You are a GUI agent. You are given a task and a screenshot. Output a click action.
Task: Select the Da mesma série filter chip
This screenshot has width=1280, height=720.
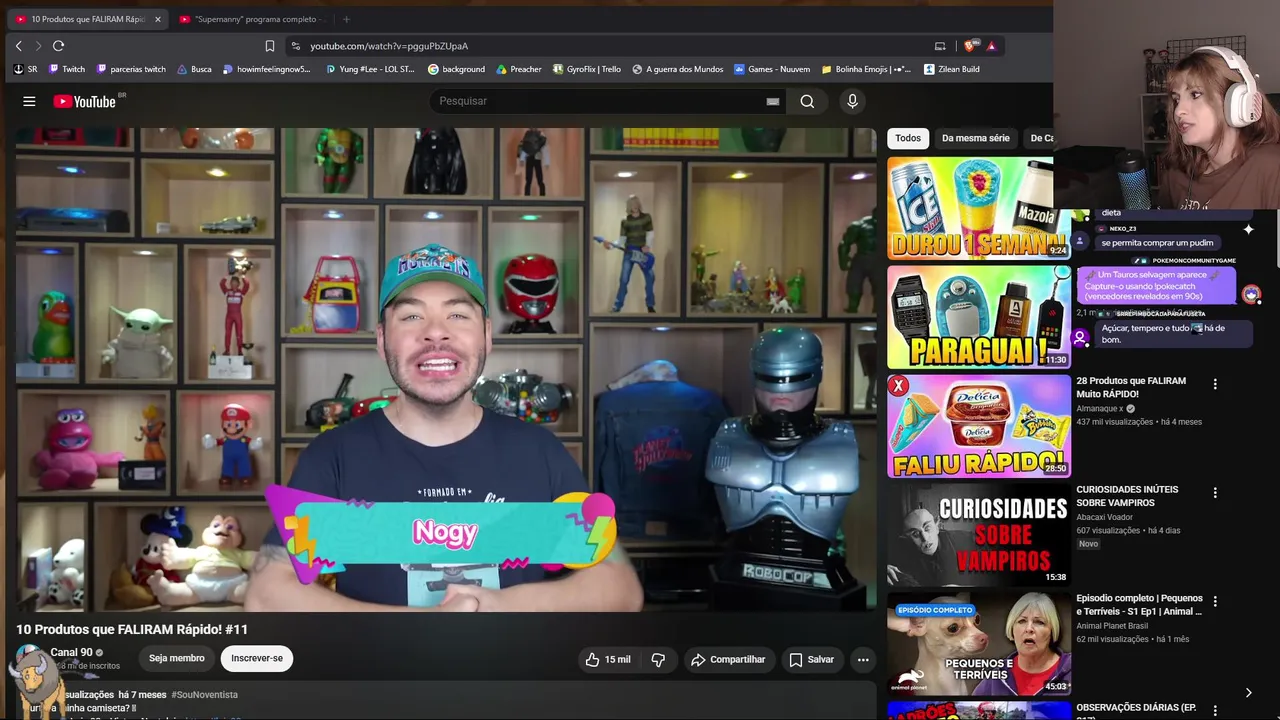coord(976,138)
